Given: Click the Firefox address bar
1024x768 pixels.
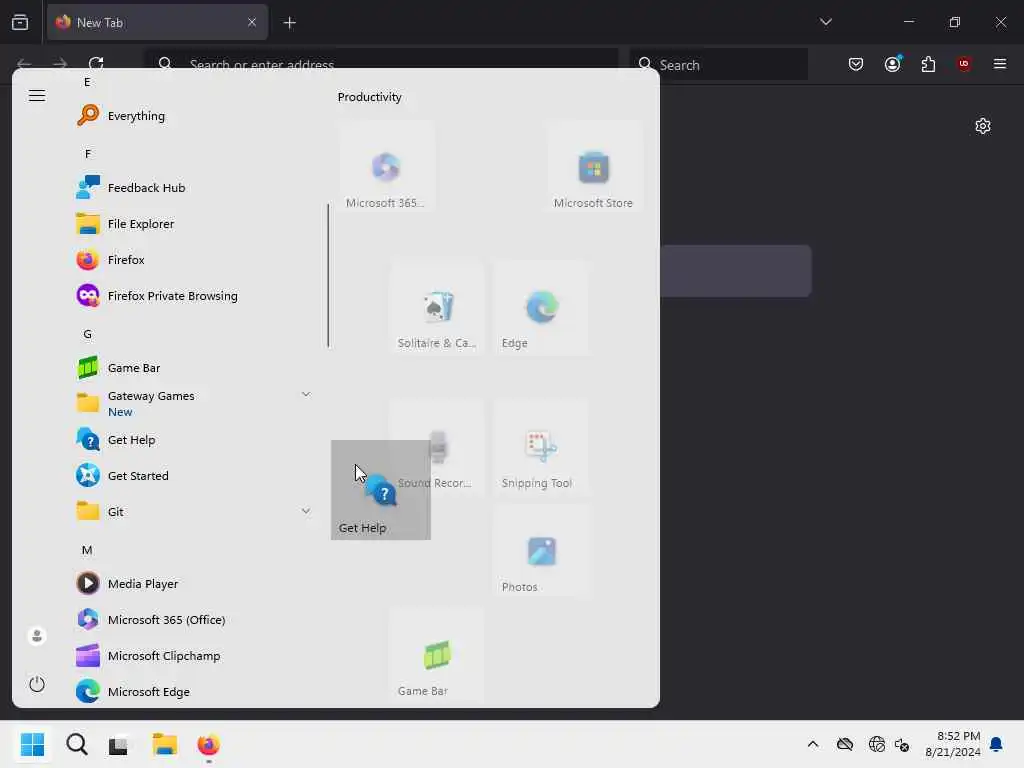Looking at the screenshot, I should (x=381, y=64).
